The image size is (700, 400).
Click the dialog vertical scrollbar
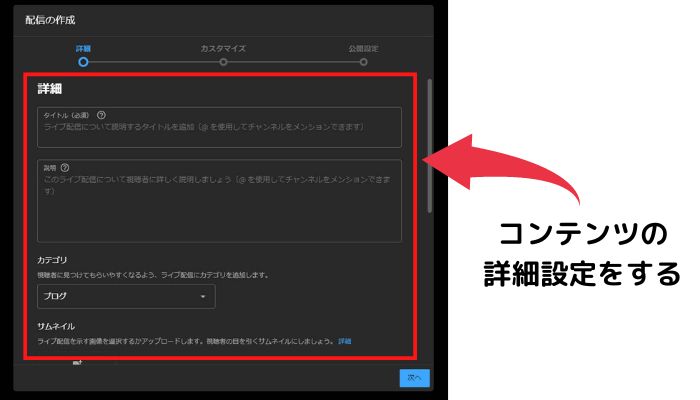point(429,146)
